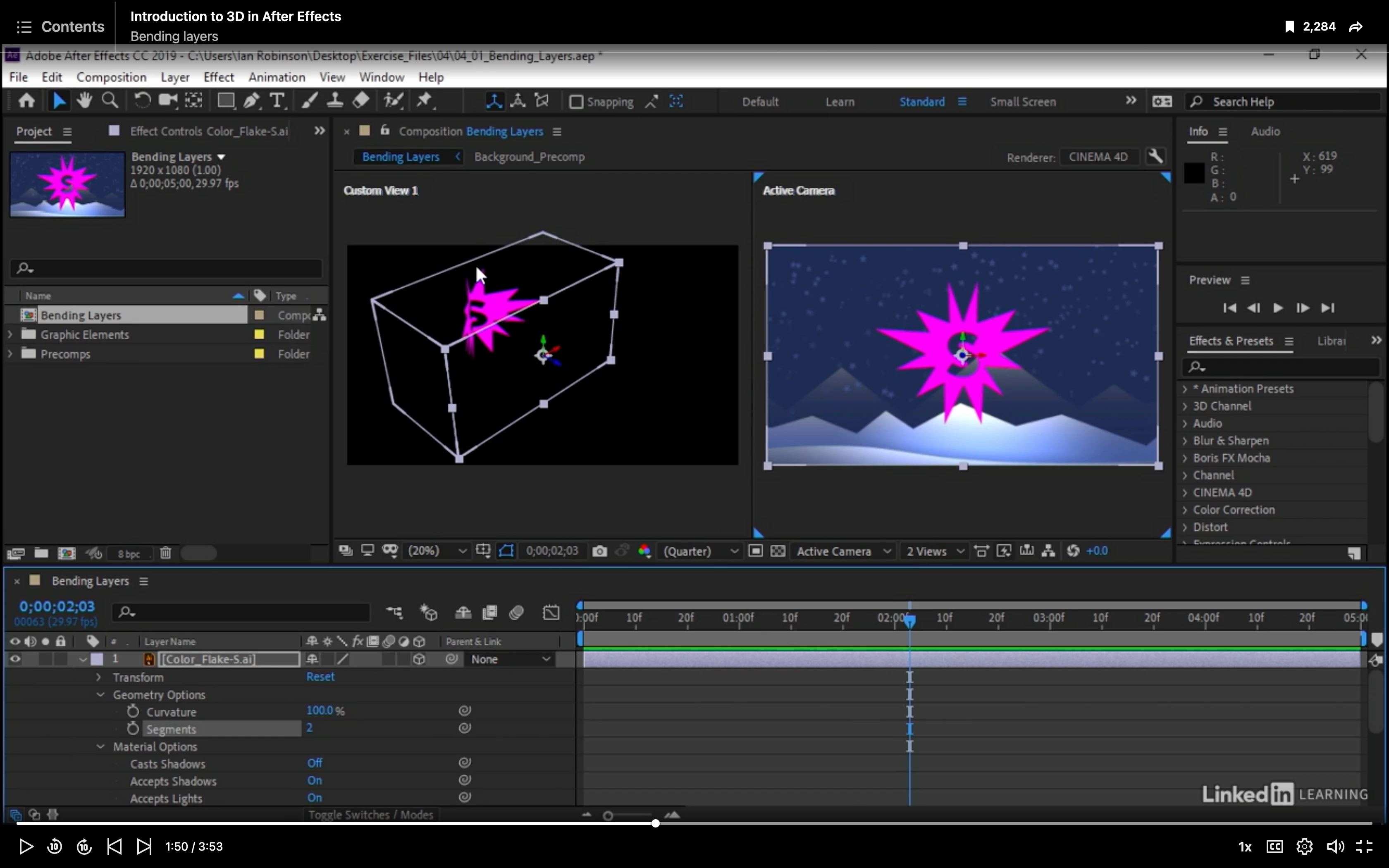Toggle Casts Shadows Off value
The image size is (1389, 868).
click(x=315, y=763)
